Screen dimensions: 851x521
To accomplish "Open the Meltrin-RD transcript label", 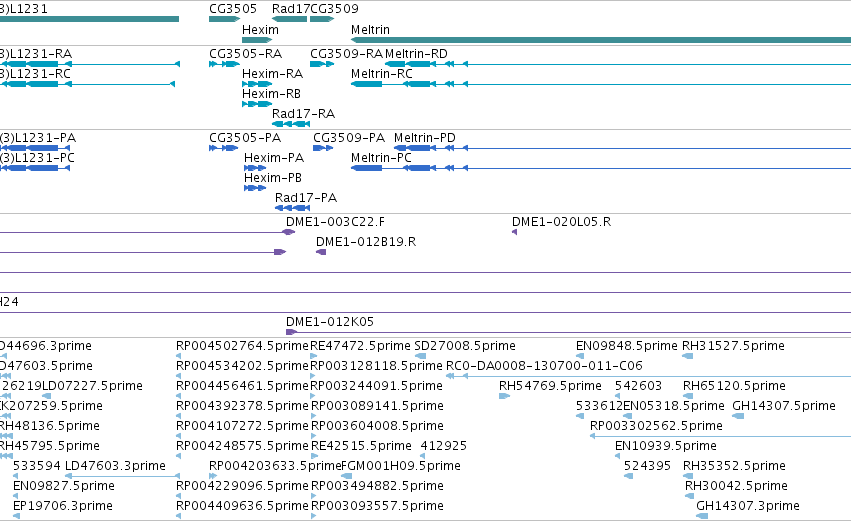I will (x=416, y=54).
